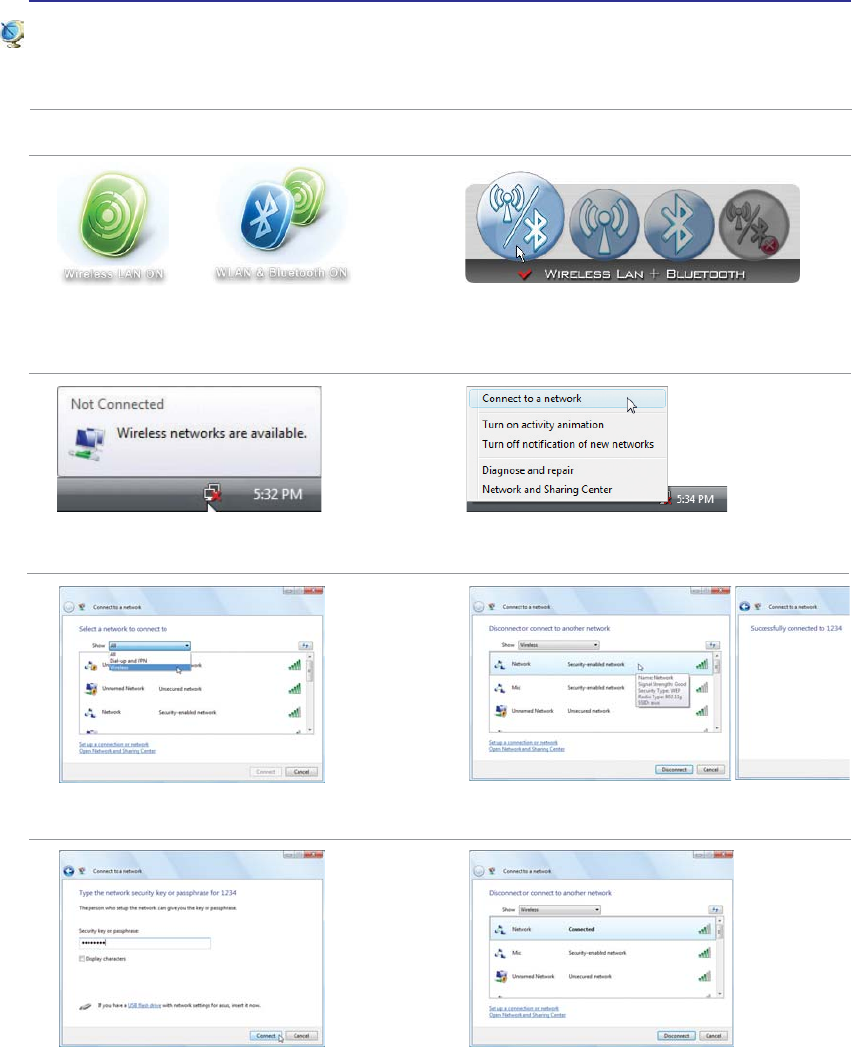The width and height of the screenshot is (852, 1047).
Task: Tick the Display characters checkbox
Action: [x=82, y=959]
